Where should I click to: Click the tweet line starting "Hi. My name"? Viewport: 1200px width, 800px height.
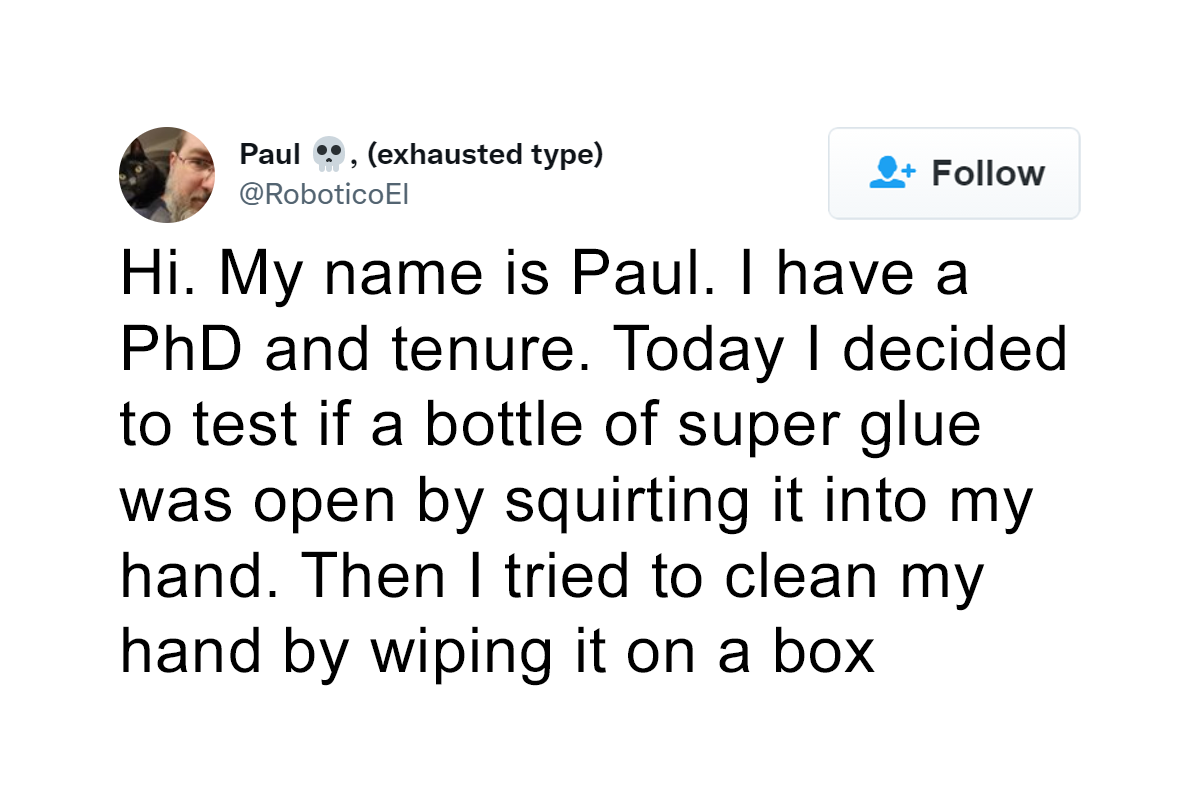point(544,274)
